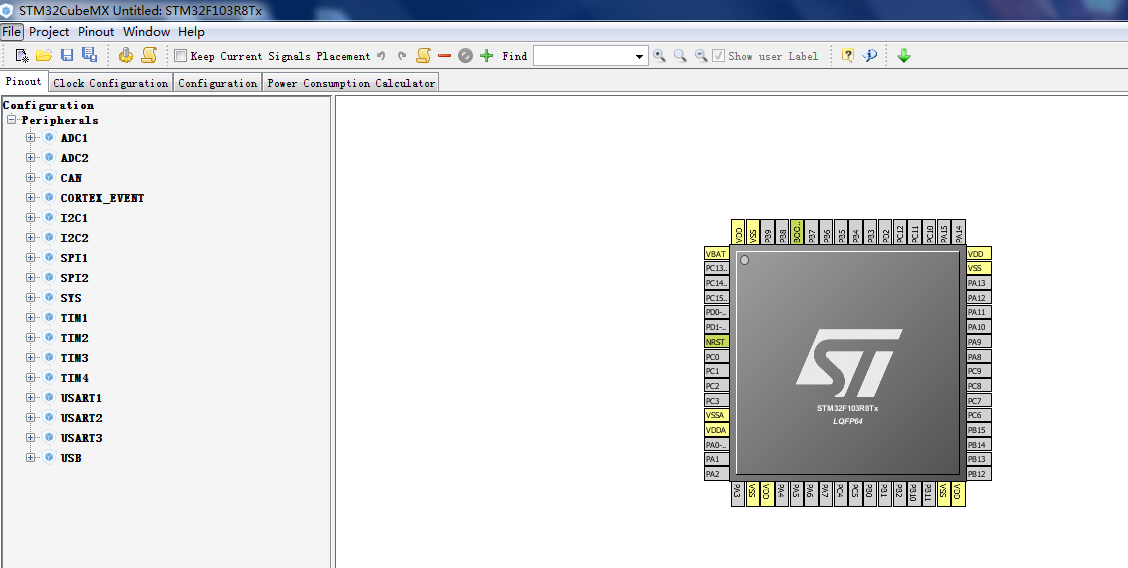
Task: Undo the last pinout action
Action: pyautogui.click(x=381, y=55)
